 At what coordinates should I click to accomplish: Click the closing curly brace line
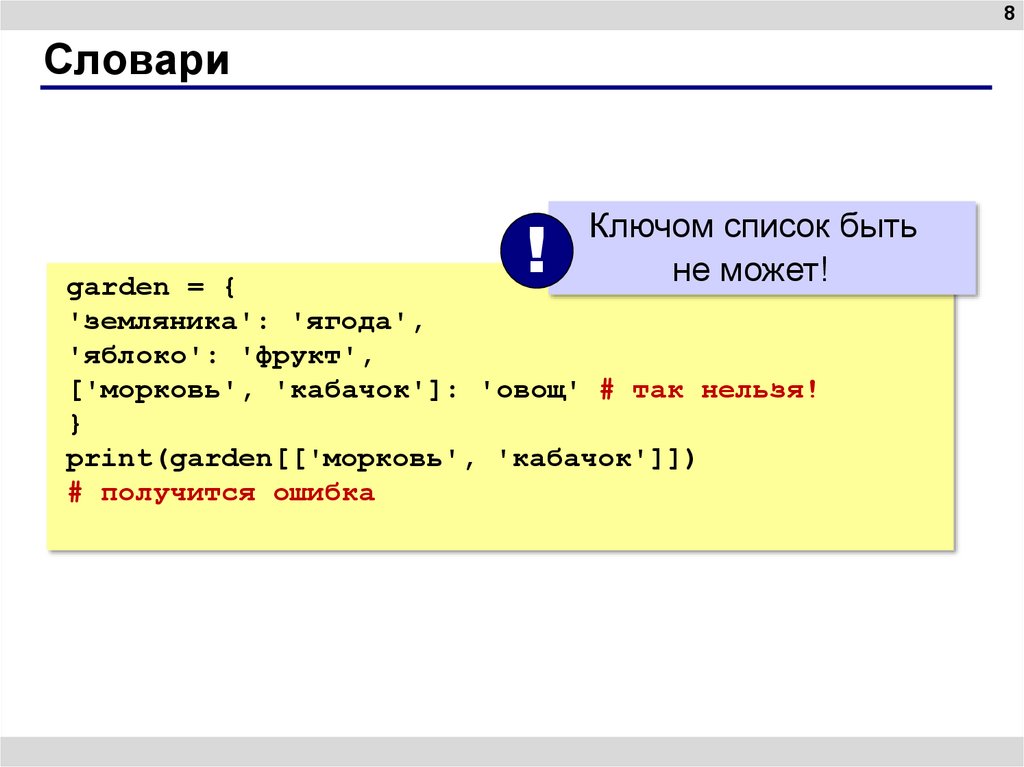[73, 424]
